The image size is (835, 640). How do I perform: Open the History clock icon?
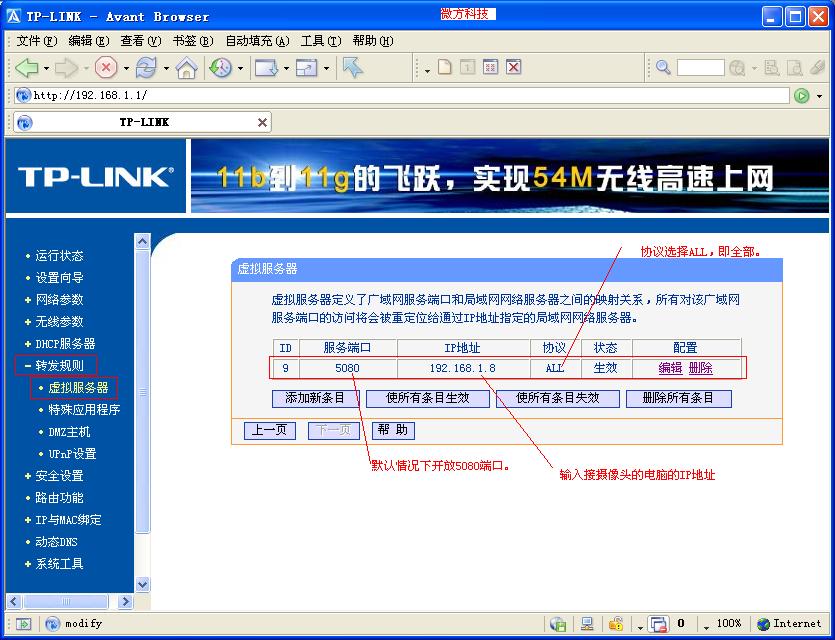point(220,68)
